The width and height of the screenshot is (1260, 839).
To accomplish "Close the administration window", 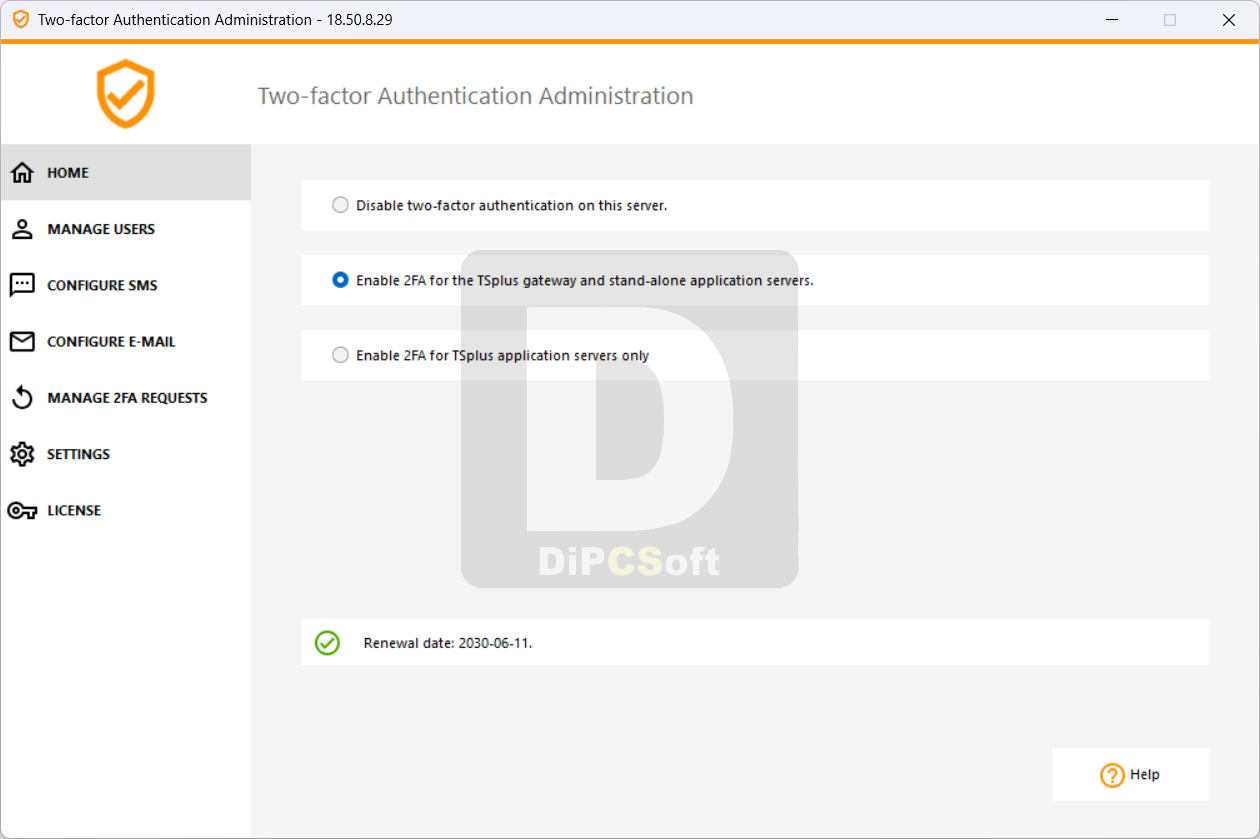I will [1229, 20].
